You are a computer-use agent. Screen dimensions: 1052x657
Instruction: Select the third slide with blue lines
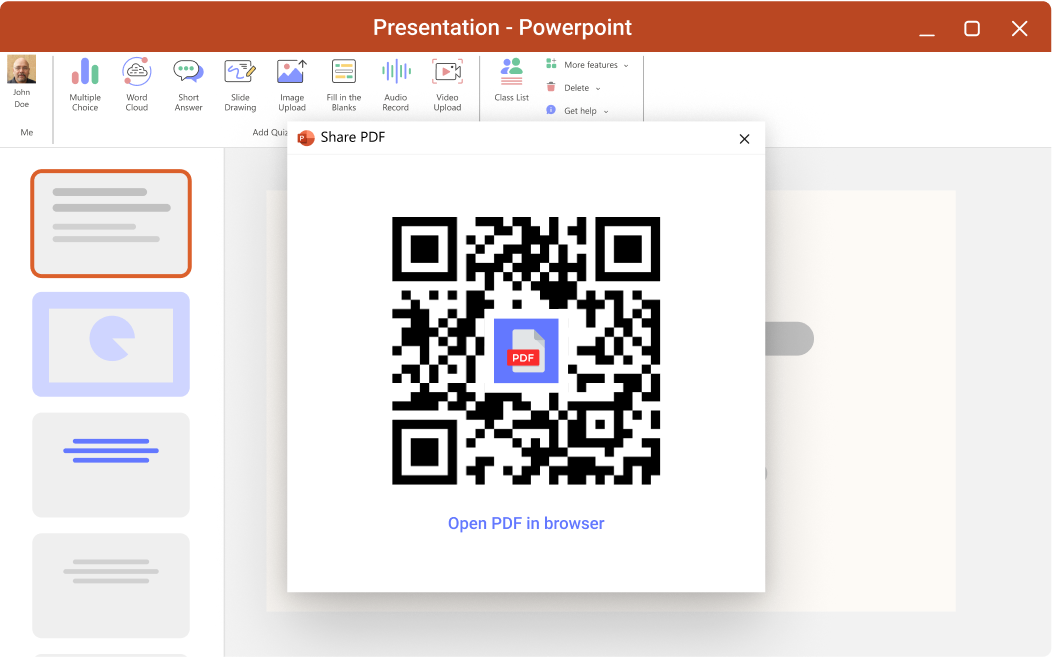[111, 465]
